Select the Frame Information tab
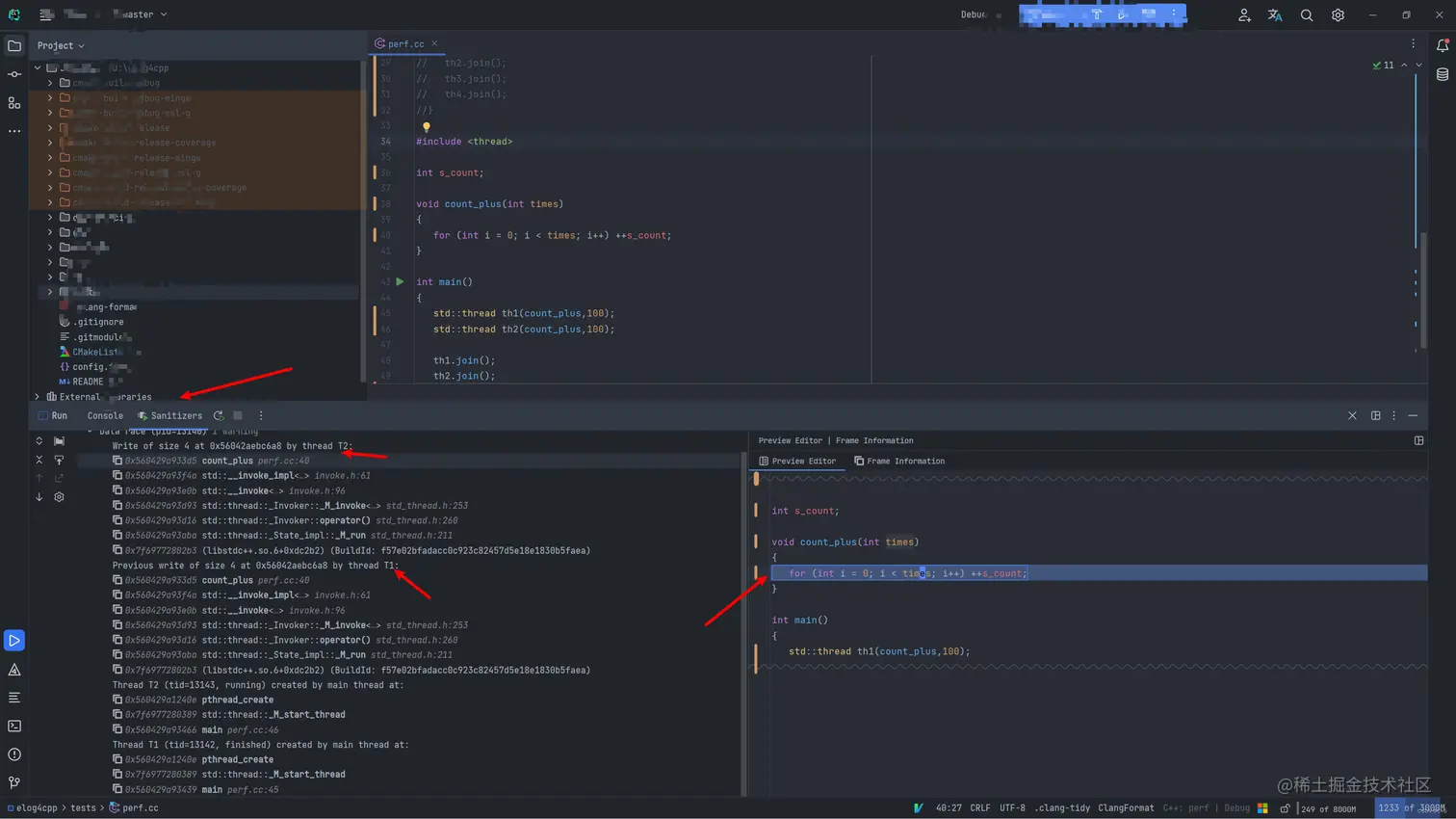Viewport: 1456px width, 819px height. pyautogui.click(x=899, y=462)
